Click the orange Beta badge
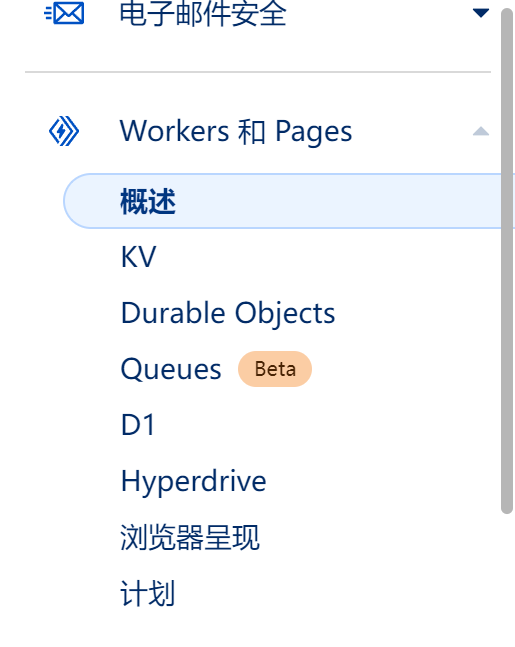Image resolution: width=515 pixels, height=647 pixels. click(x=275, y=369)
